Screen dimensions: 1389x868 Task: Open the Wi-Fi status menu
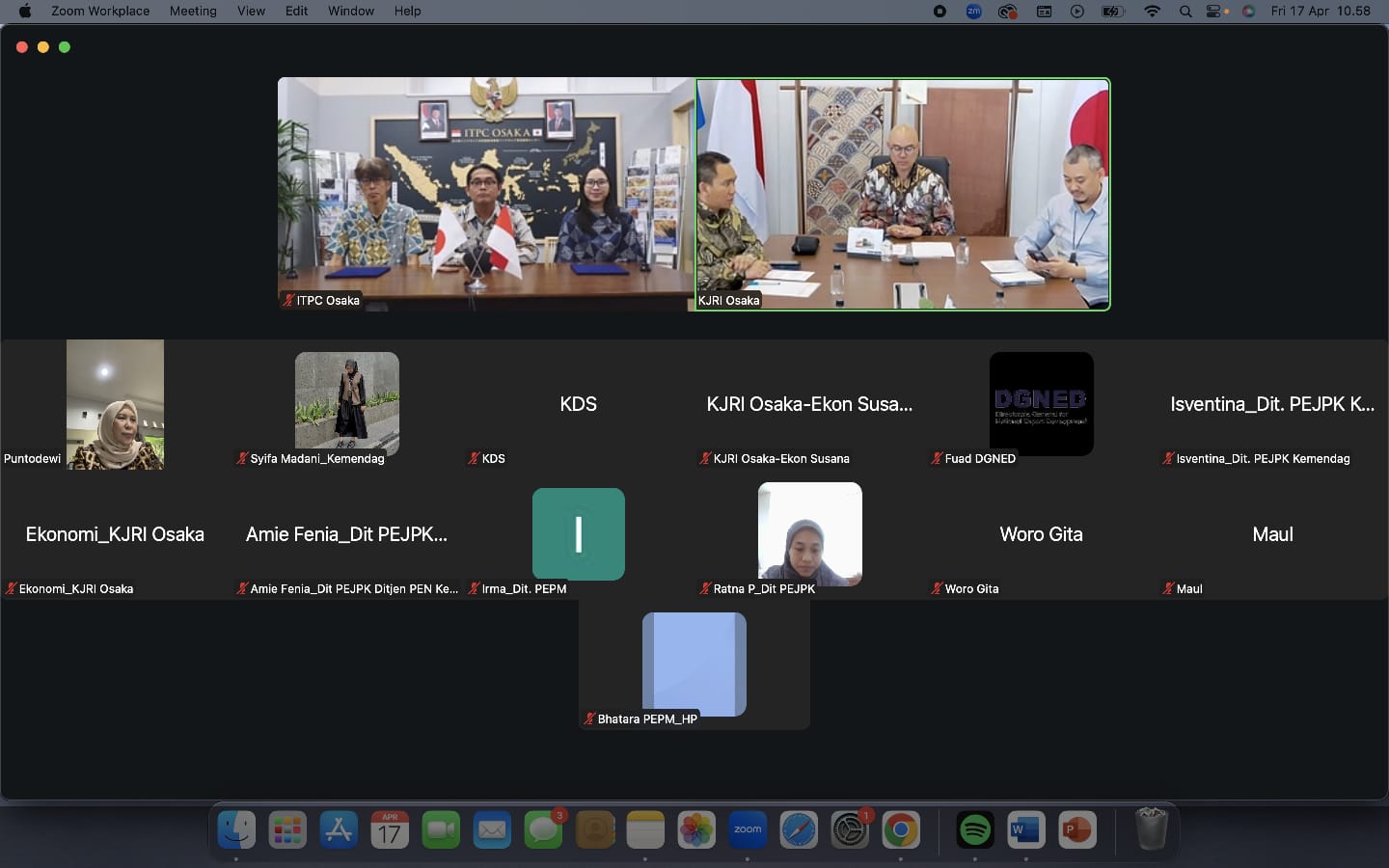[1152, 12]
